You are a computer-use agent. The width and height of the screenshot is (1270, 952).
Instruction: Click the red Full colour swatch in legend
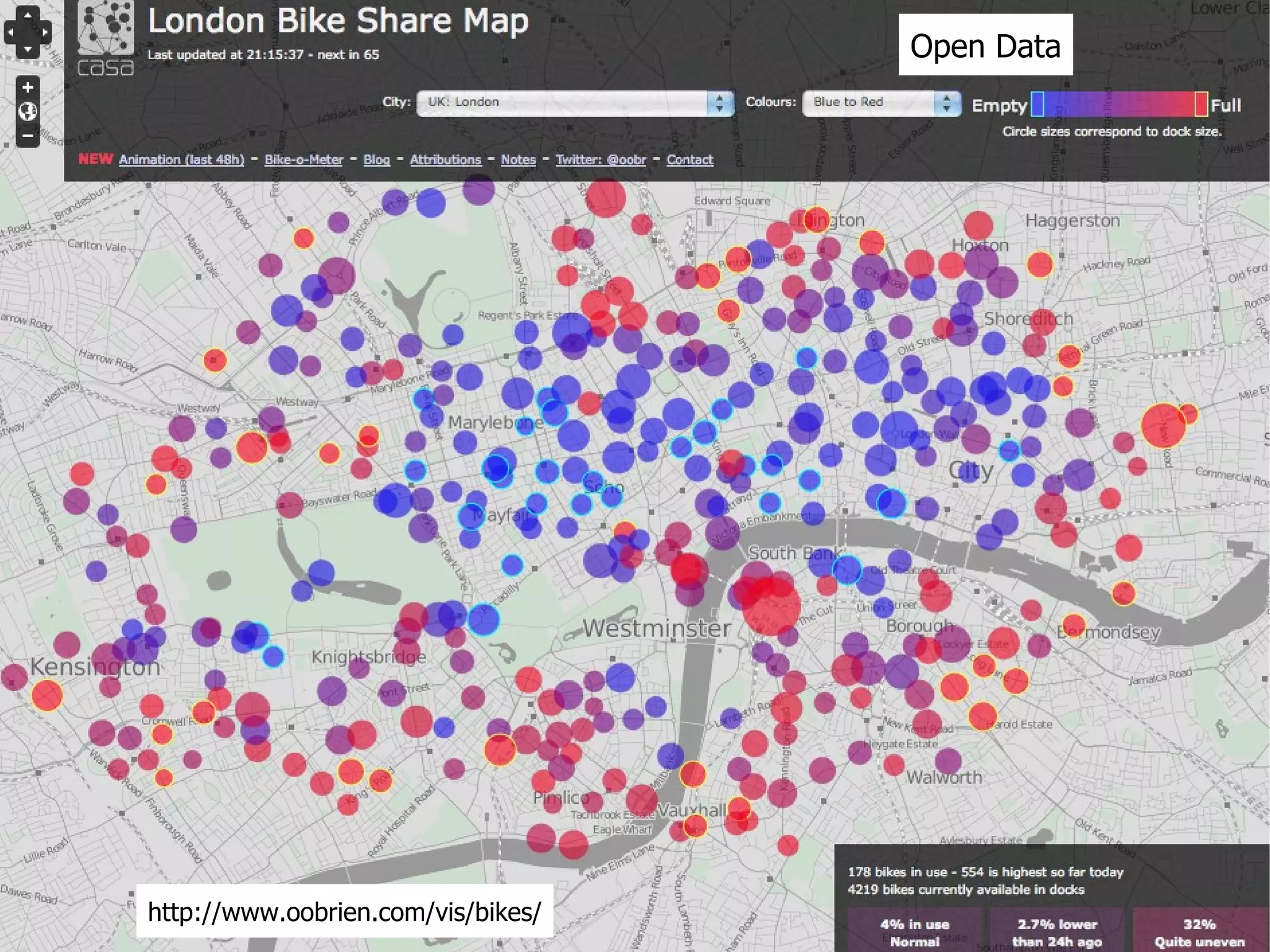pyautogui.click(x=1201, y=104)
